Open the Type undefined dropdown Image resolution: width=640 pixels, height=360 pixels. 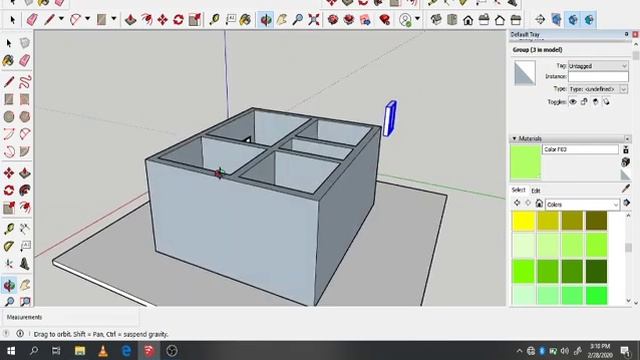(598, 89)
